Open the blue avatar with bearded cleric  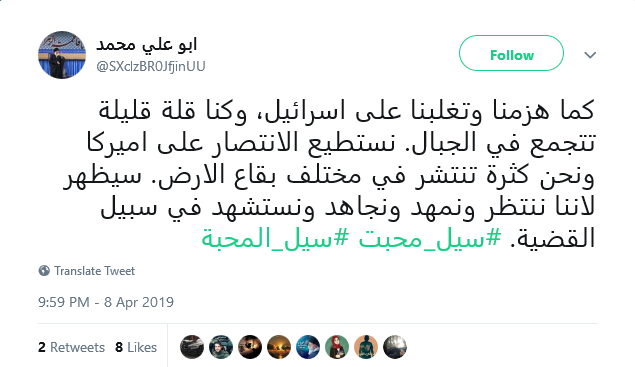tap(308, 347)
